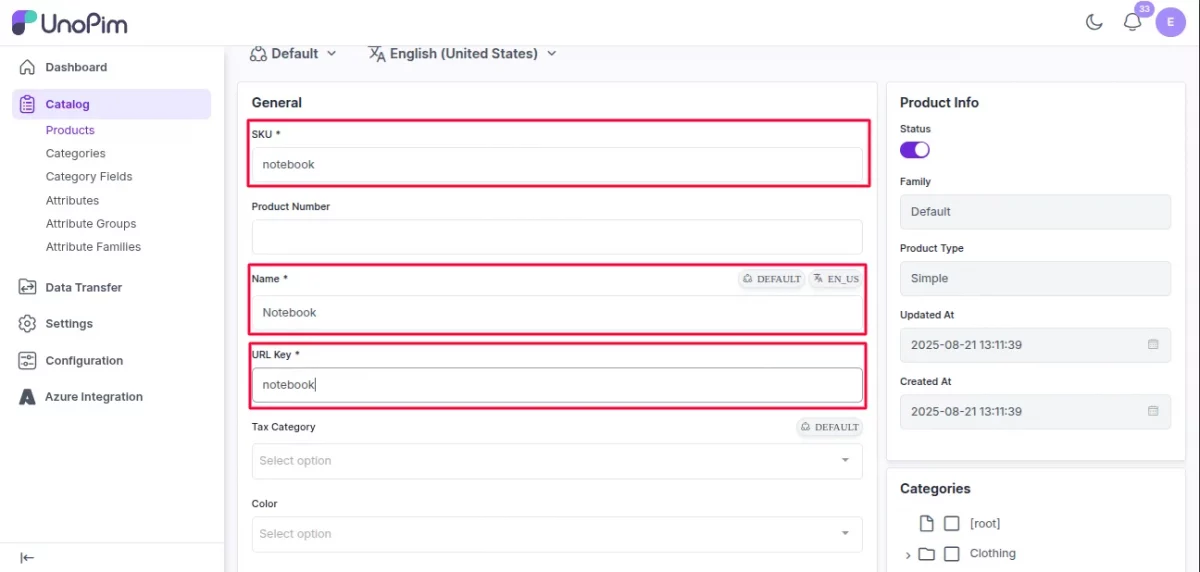Open the Color select dropdown
This screenshot has height=572, width=1200.
[556, 534]
